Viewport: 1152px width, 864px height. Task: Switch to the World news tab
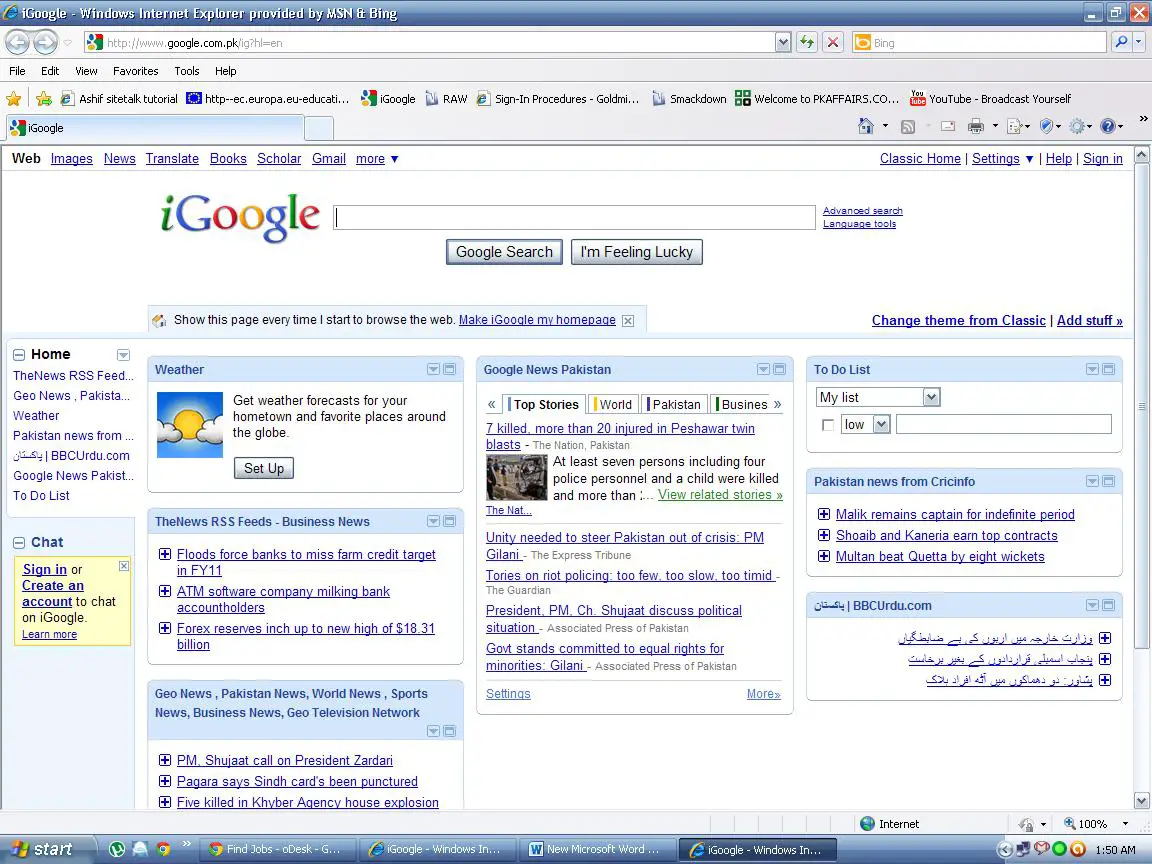coord(613,404)
